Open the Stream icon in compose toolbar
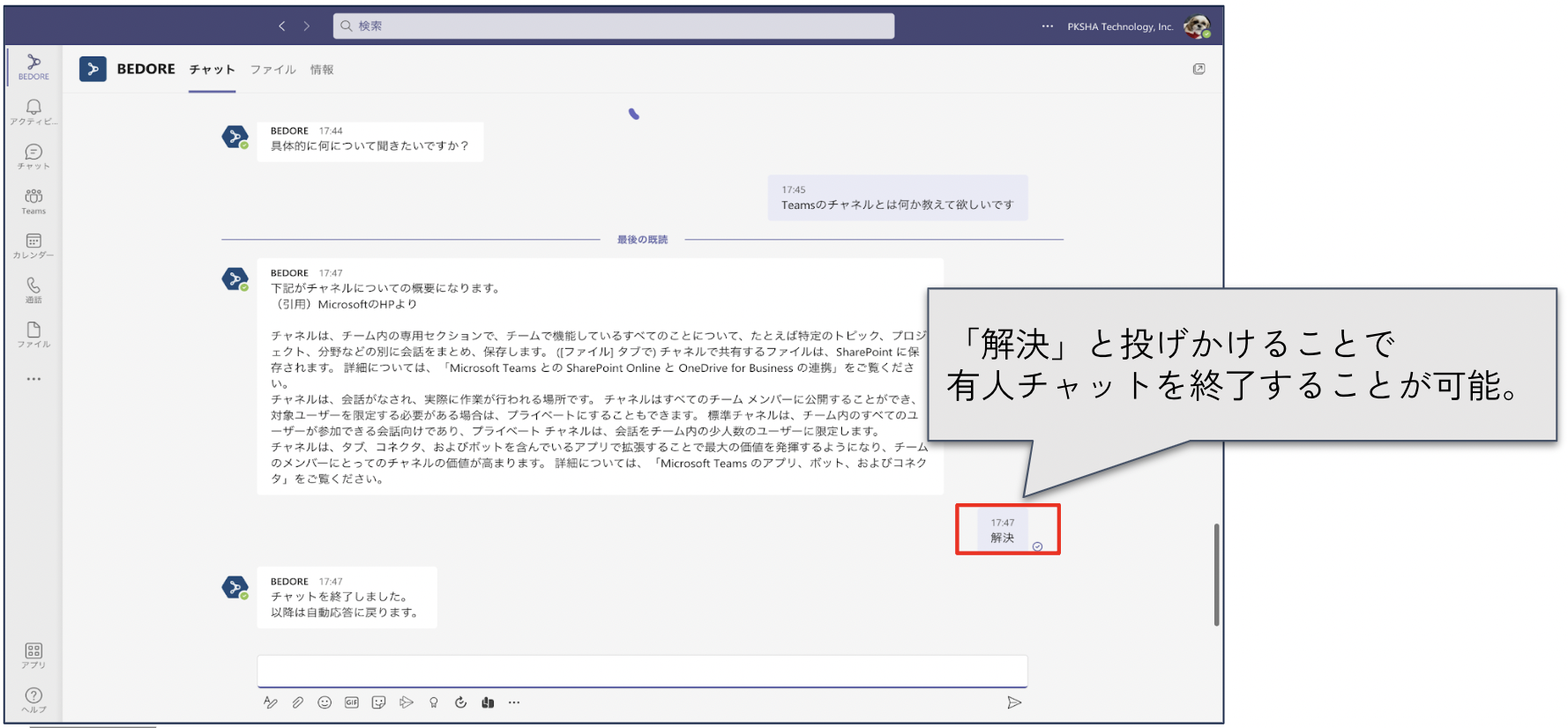The height and width of the screenshot is (728, 1568). [x=407, y=702]
